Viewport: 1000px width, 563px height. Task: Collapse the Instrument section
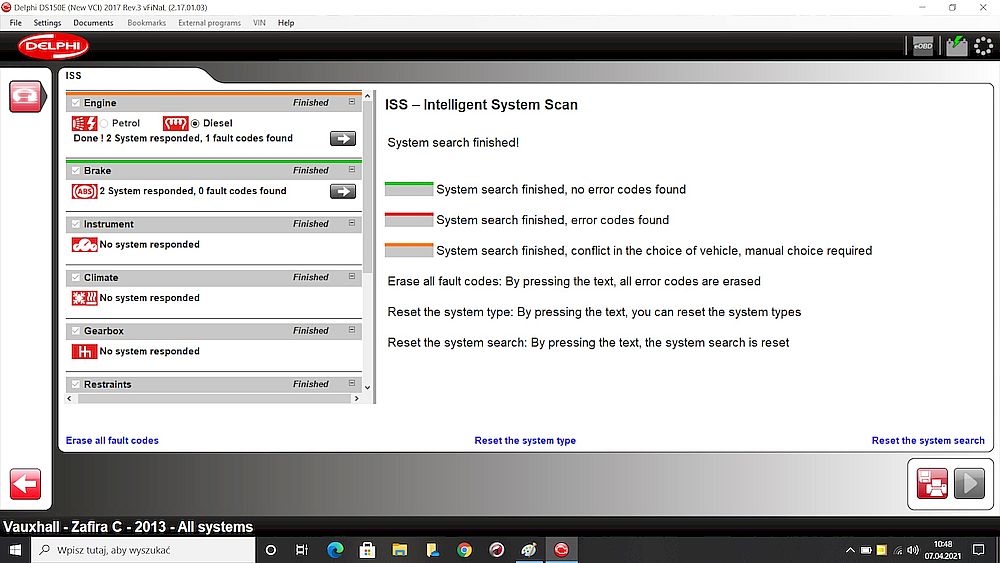tap(352, 223)
